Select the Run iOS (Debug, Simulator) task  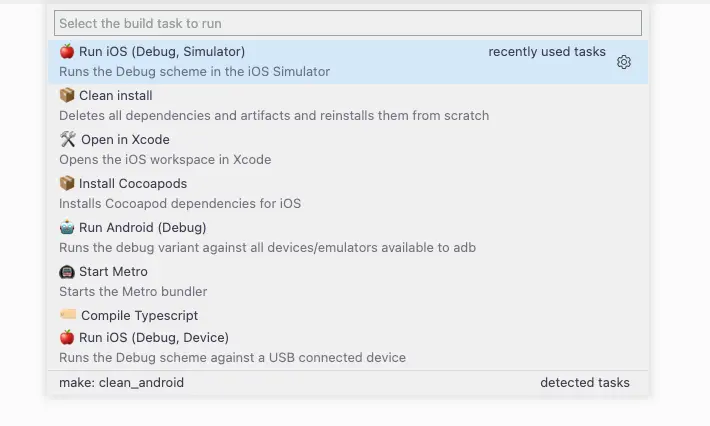[348, 62]
